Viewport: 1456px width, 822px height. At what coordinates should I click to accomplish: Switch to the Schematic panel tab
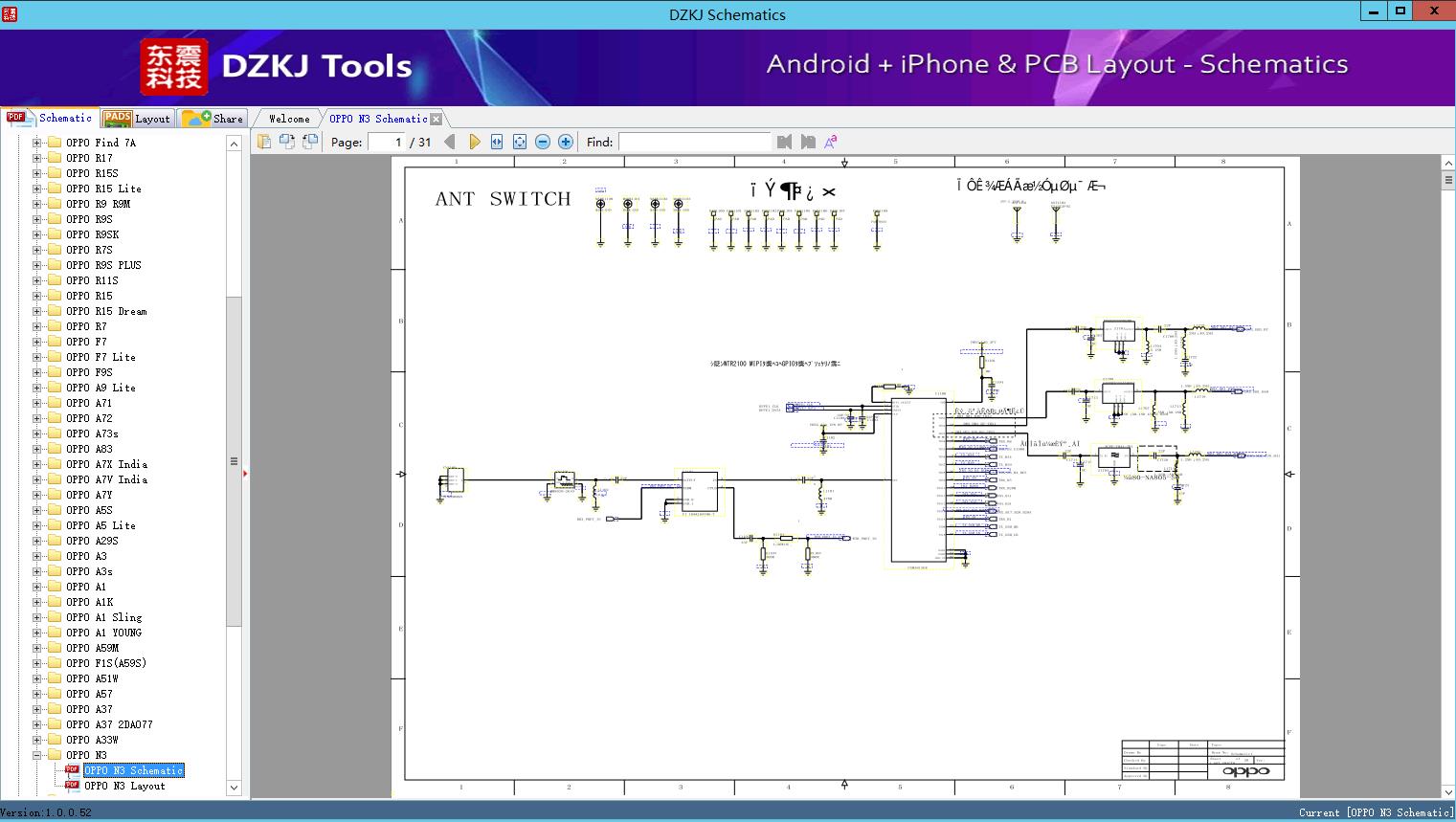point(50,118)
